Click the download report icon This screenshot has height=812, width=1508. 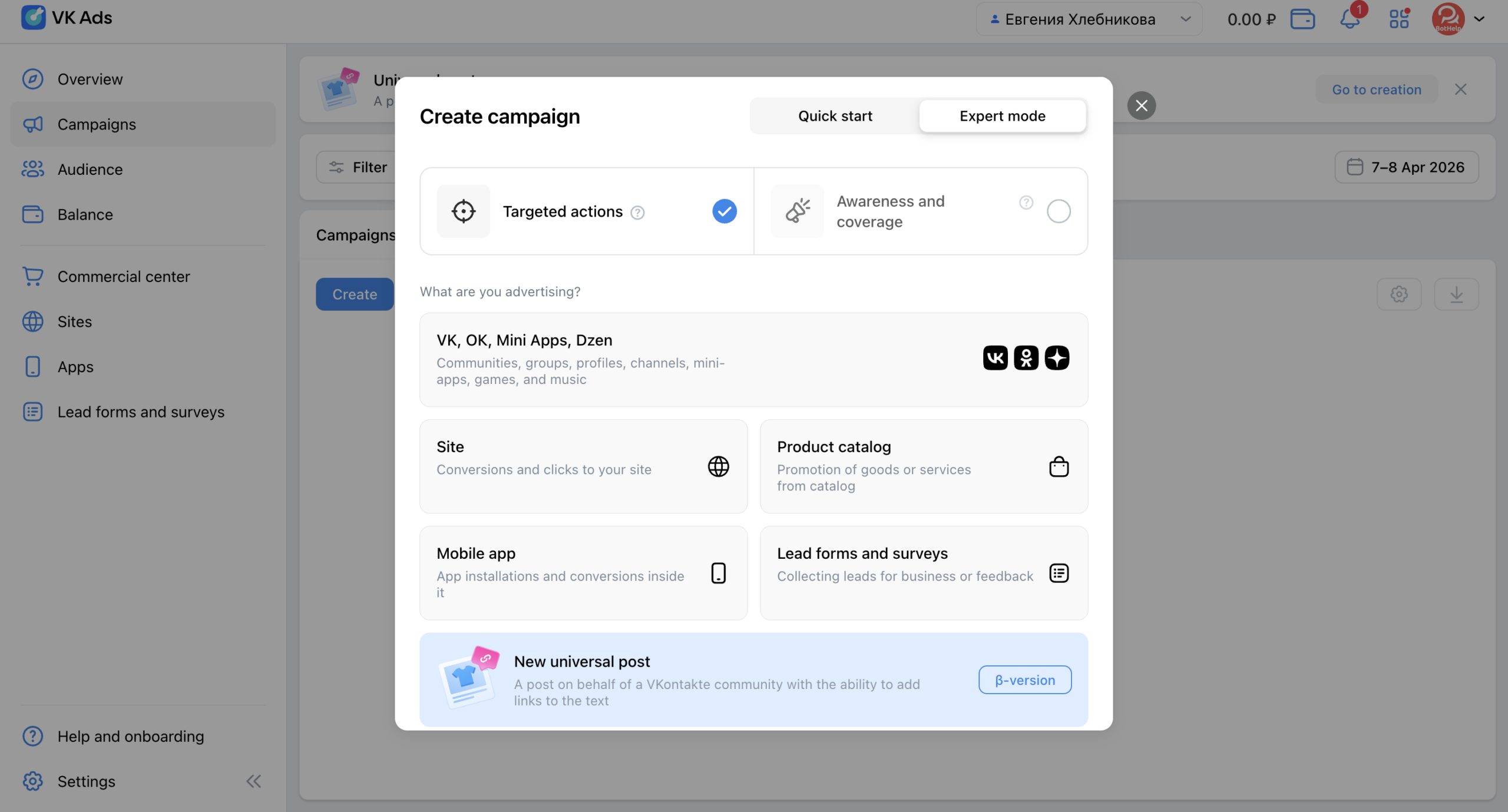(x=1456, y=294)
